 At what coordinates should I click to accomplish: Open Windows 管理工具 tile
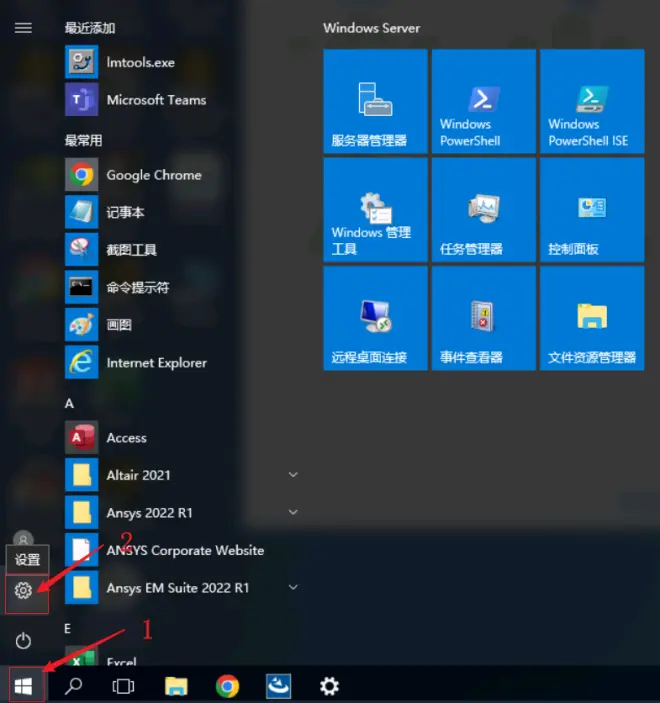pos(375,210)
